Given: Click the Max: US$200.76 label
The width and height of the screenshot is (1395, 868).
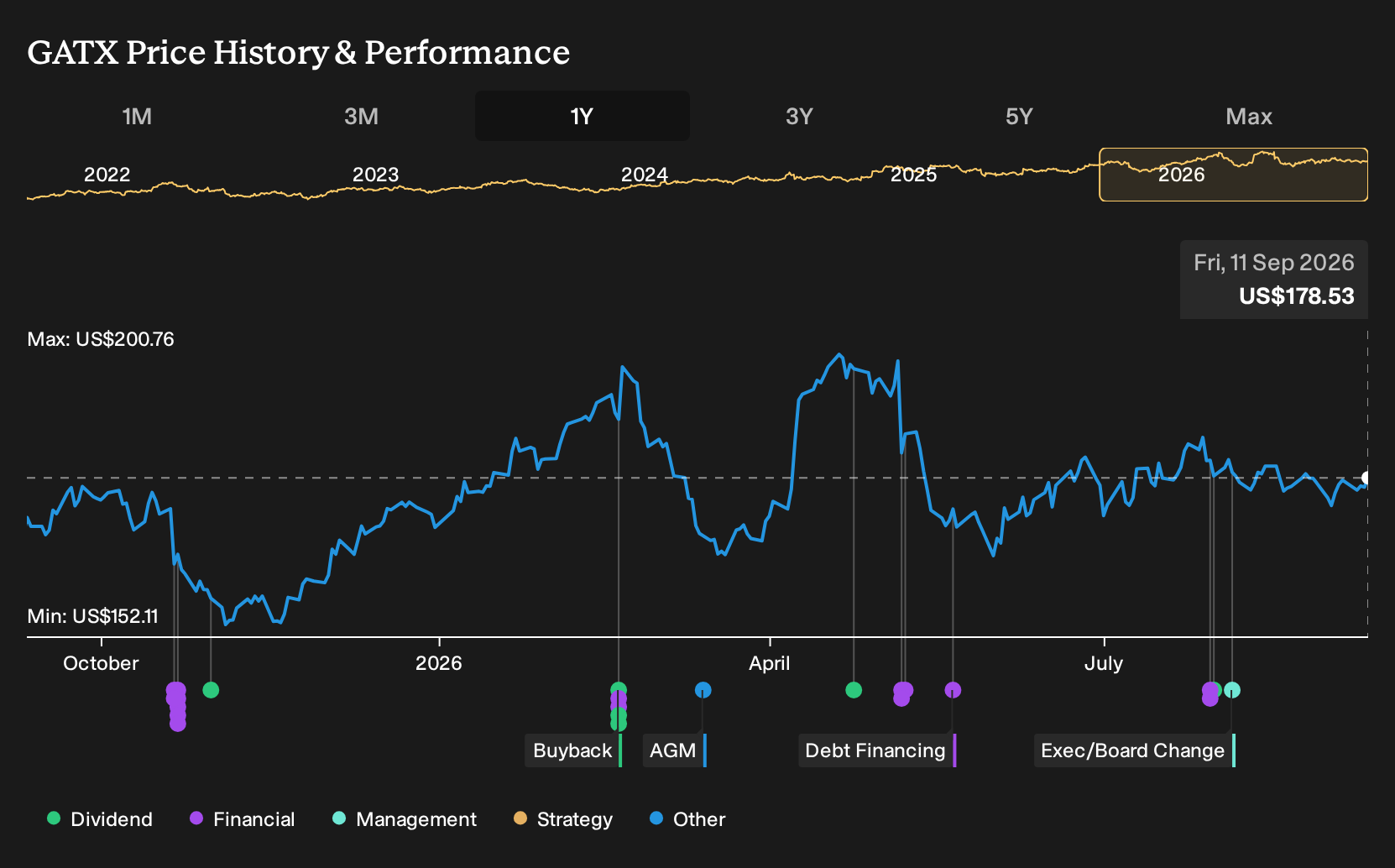Looking at the screenshot, I should point(101,339).
